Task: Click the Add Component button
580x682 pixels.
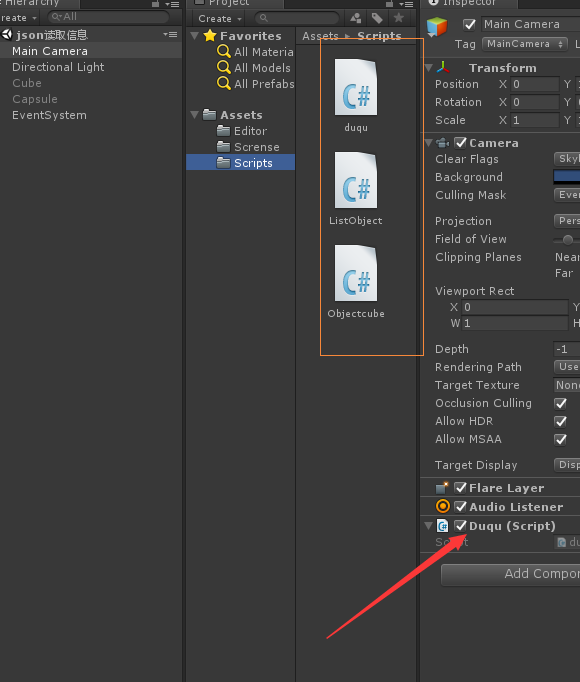Action: pyautogui.click(x=511, y=574)
